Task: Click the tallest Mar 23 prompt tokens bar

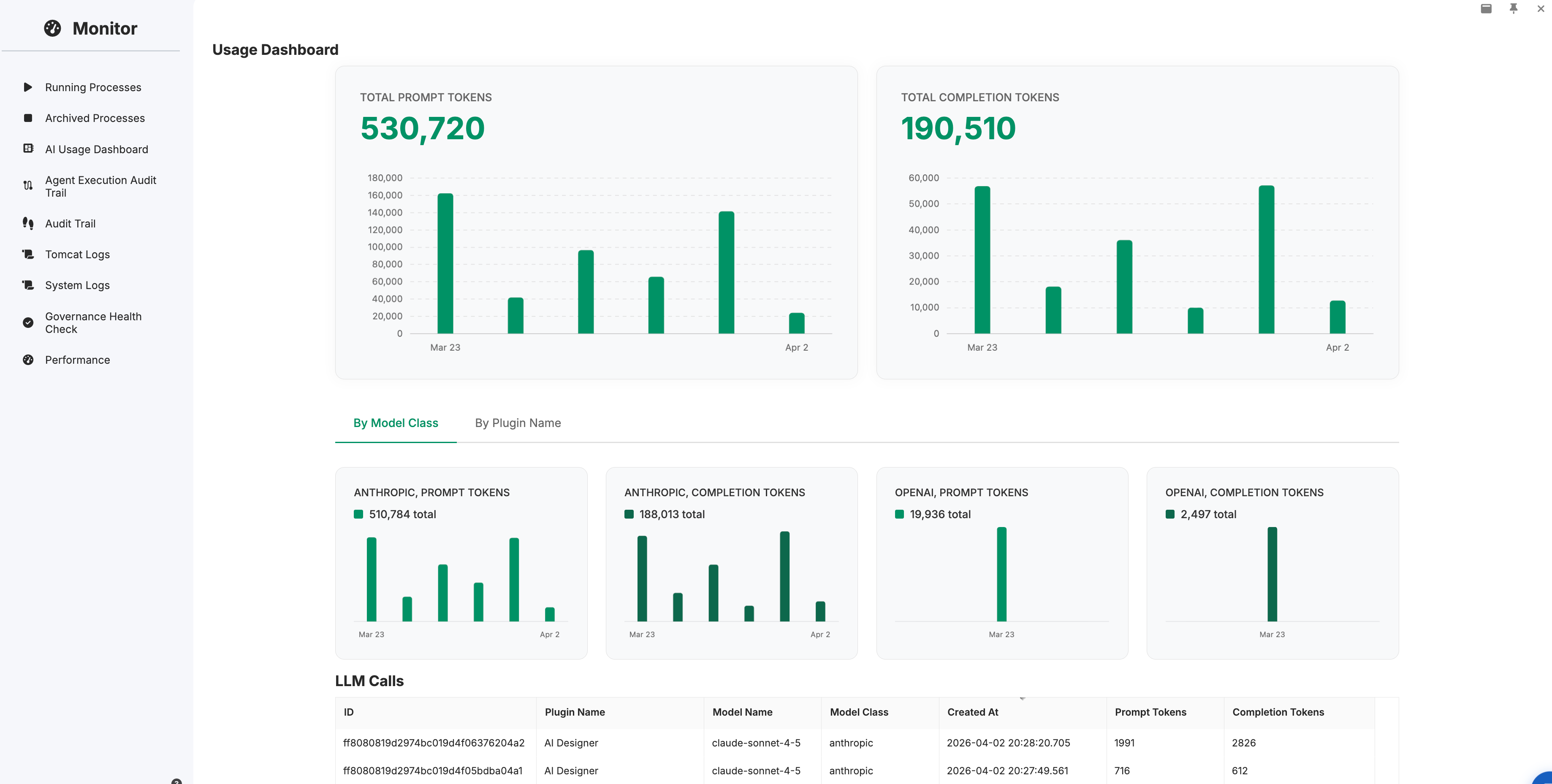Action: coord(445,264)
